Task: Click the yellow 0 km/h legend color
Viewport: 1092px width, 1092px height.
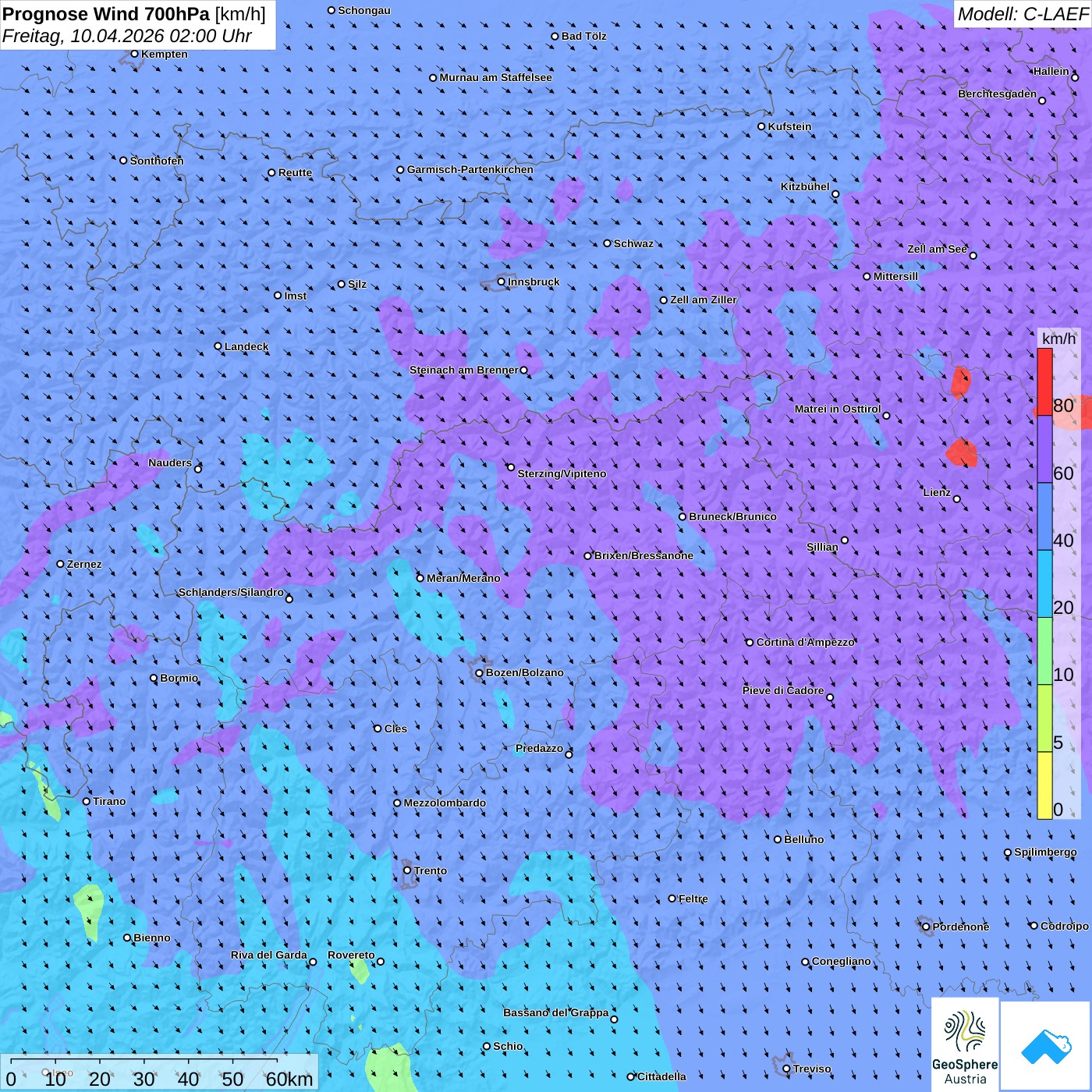Action: 1044,785
